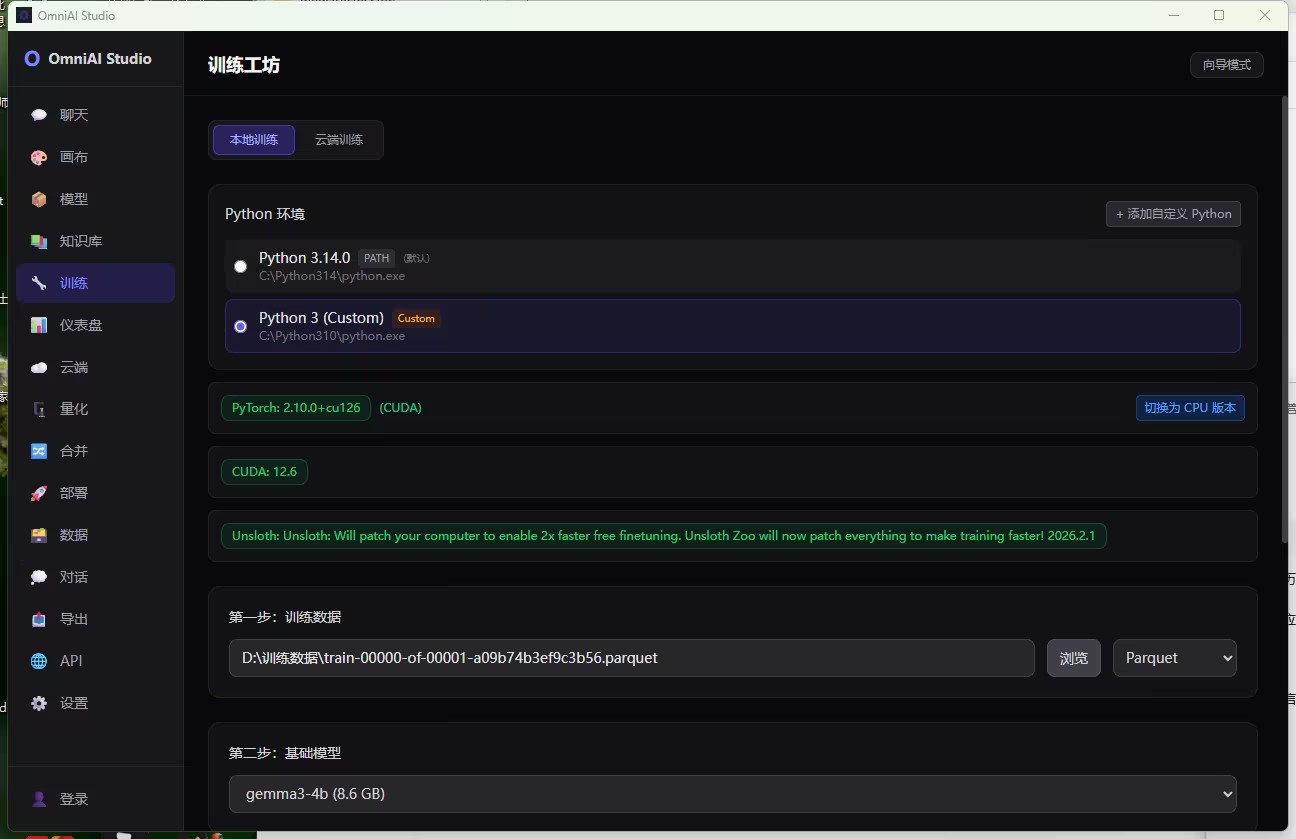Click 添加自定义 Python button
The image size is (1296, 839).
pyautogui.click(x=1173, y=214)
